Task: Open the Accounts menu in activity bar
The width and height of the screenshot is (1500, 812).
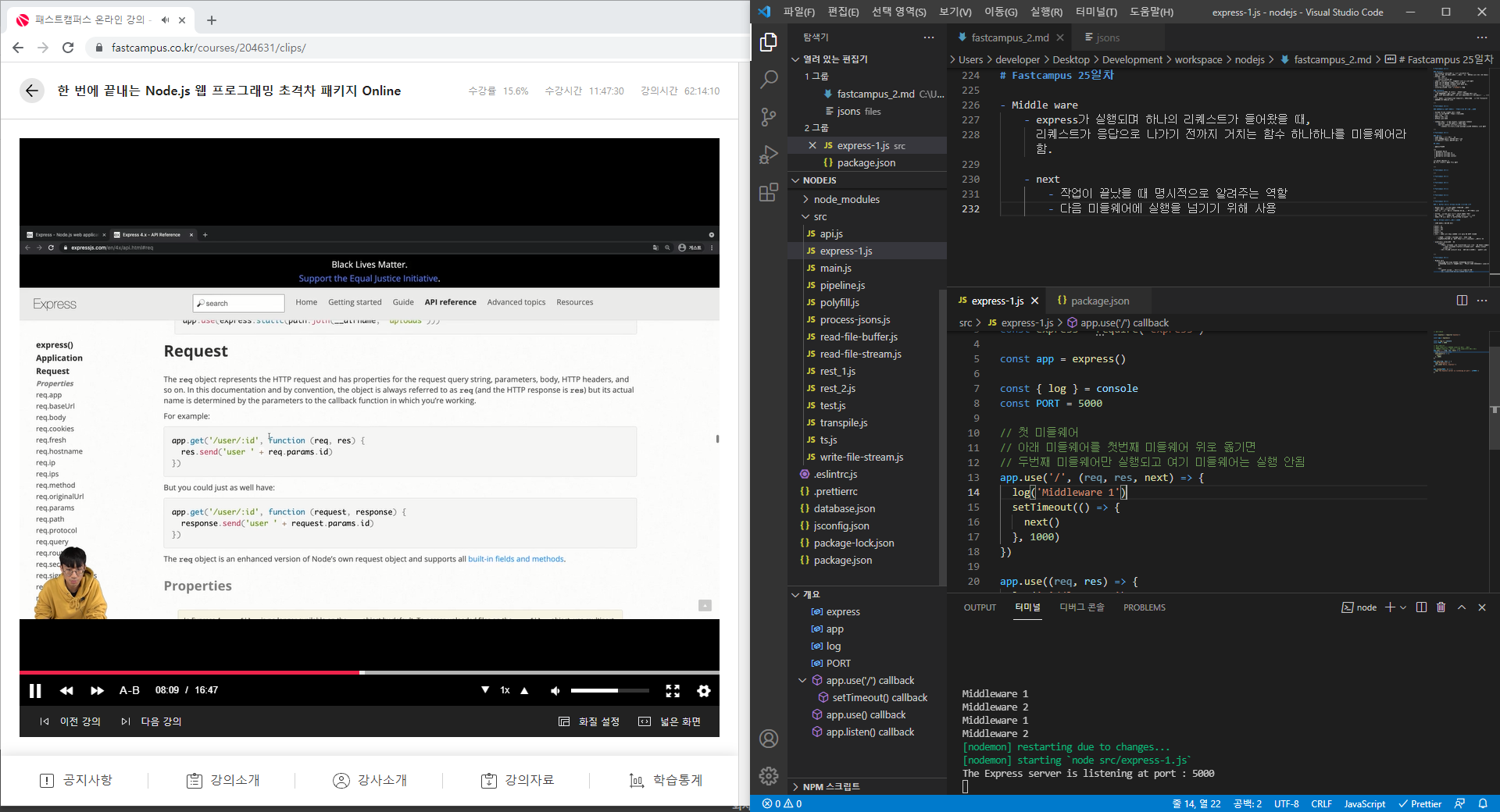Action: click(769, 739)
